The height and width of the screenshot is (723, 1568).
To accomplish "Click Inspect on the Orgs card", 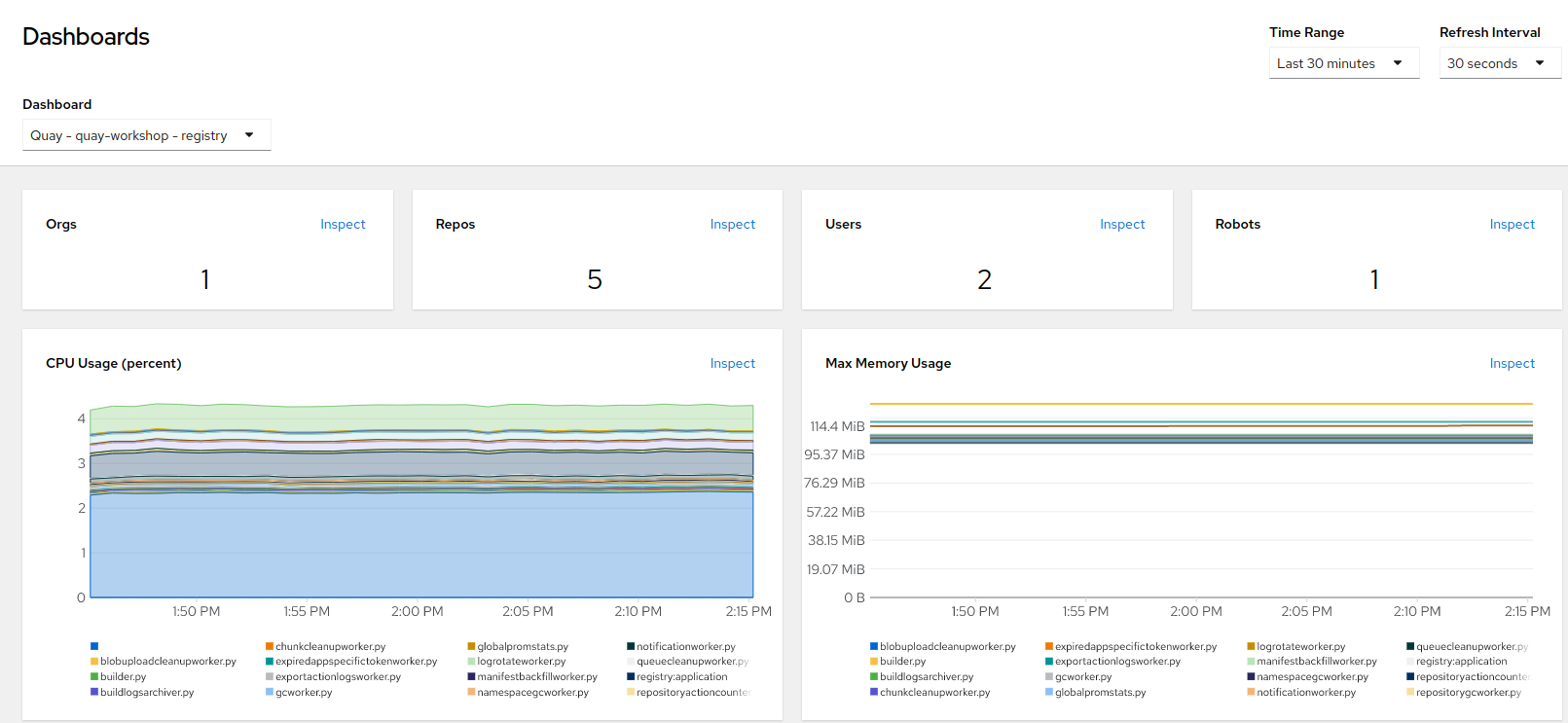I will 343,224.
